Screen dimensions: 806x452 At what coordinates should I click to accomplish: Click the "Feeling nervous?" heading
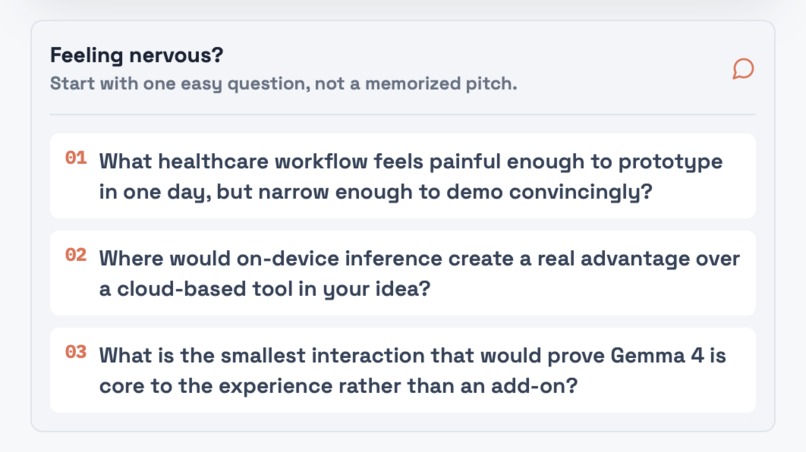[137, 55]
